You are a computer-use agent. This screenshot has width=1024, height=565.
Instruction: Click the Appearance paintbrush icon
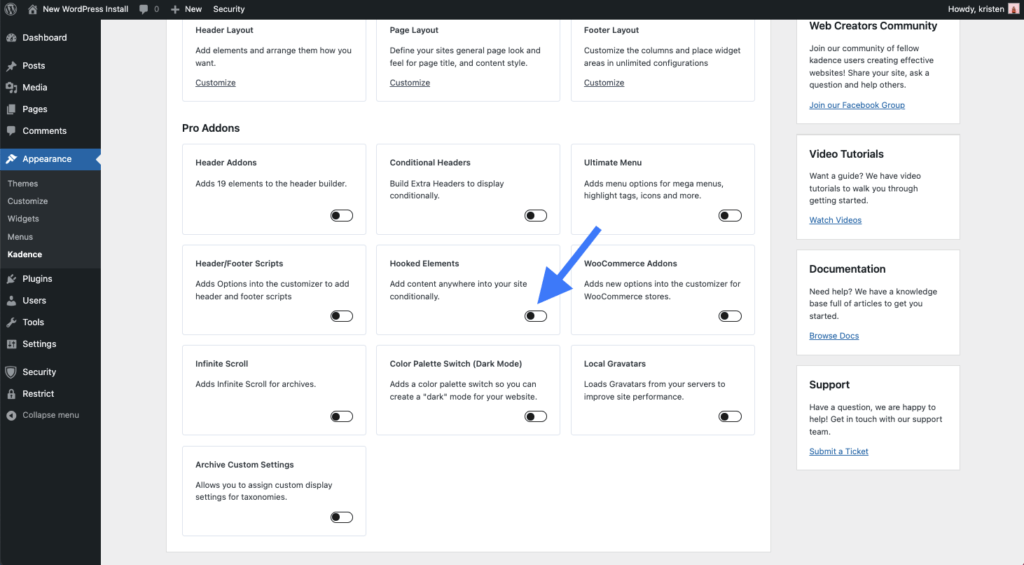point(11,159)
